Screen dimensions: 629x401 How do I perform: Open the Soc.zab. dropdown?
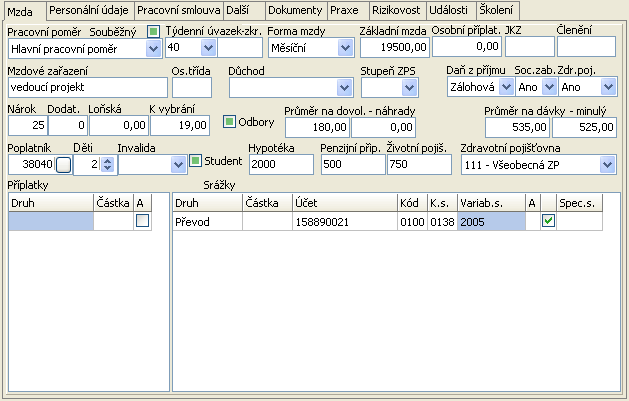click(550, 87)
